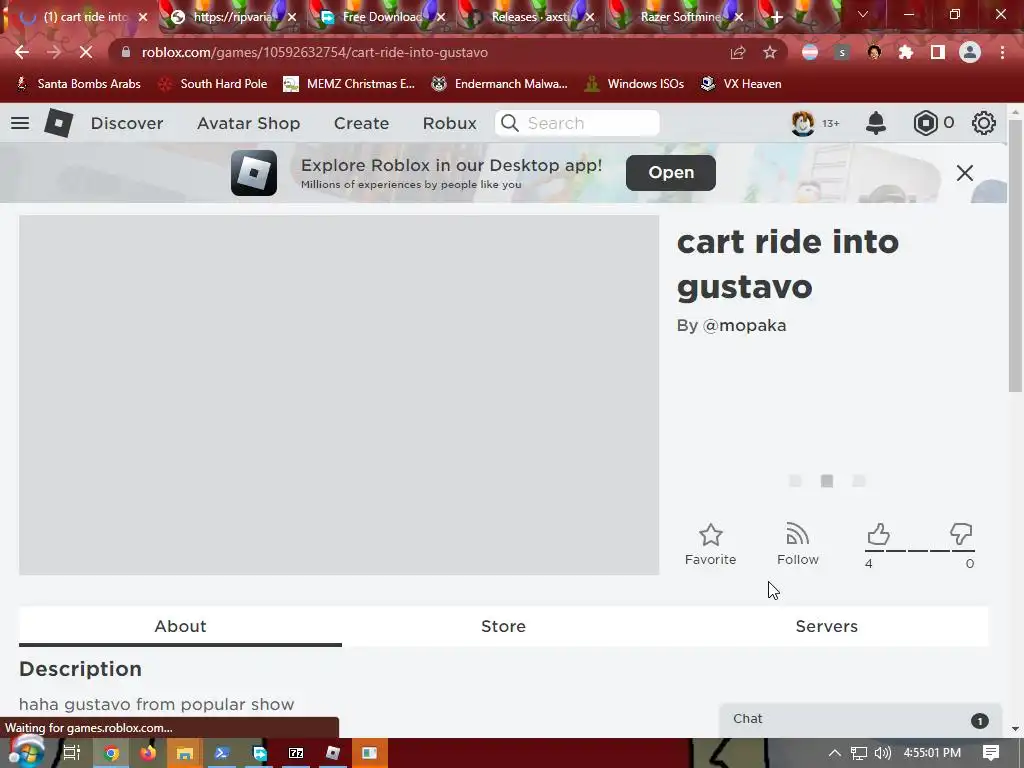This screenshot has width=1024, height=768.
Task: Go to Avatar Shop
Action: (x=248, y=123)
